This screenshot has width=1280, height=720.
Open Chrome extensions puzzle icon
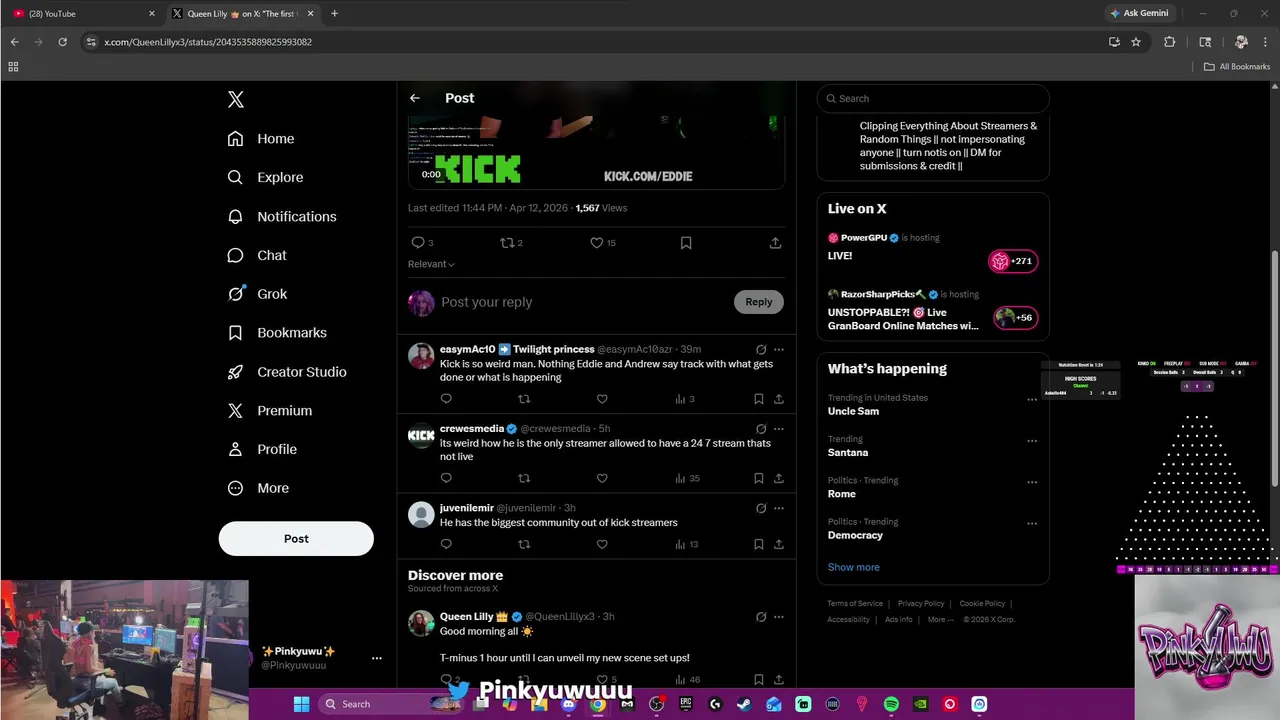(1170, 42)
